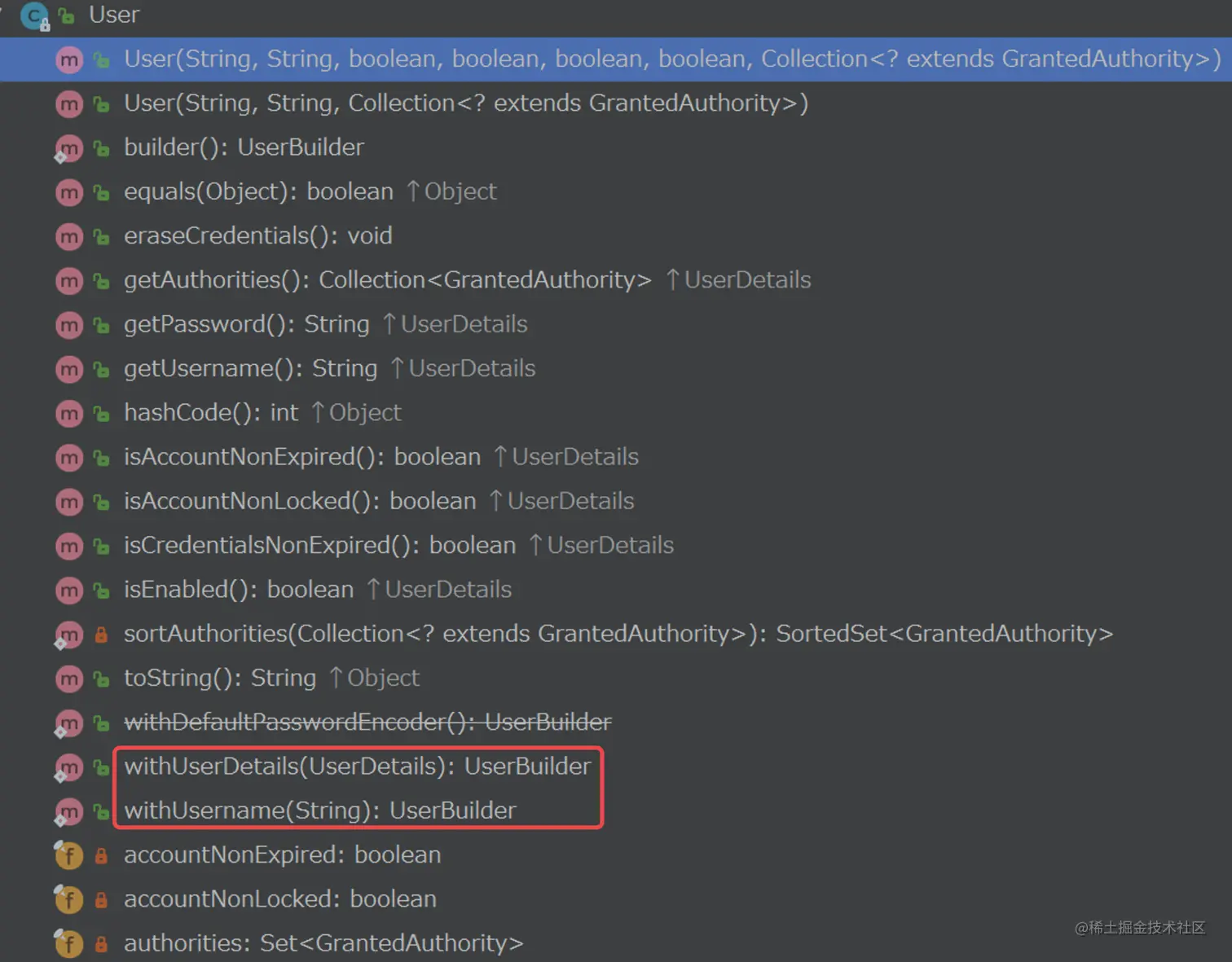The height and width of the screenshot is (962, 1232).
Task: Select toString(): String
Action: click(x=220, y=678)
